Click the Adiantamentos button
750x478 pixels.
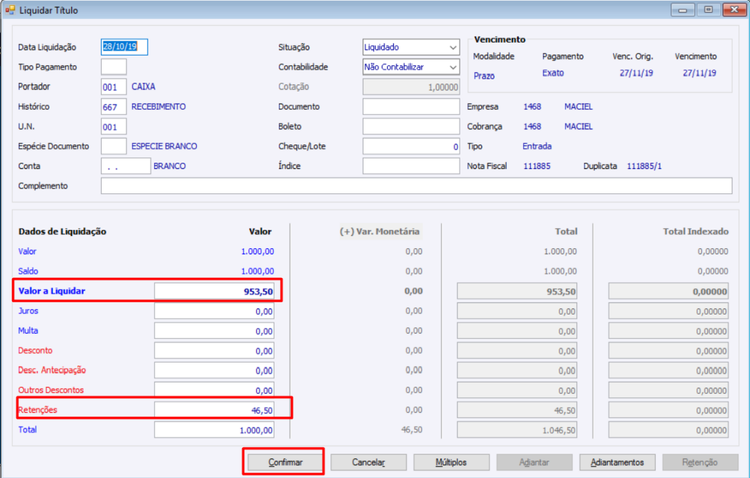617,462
